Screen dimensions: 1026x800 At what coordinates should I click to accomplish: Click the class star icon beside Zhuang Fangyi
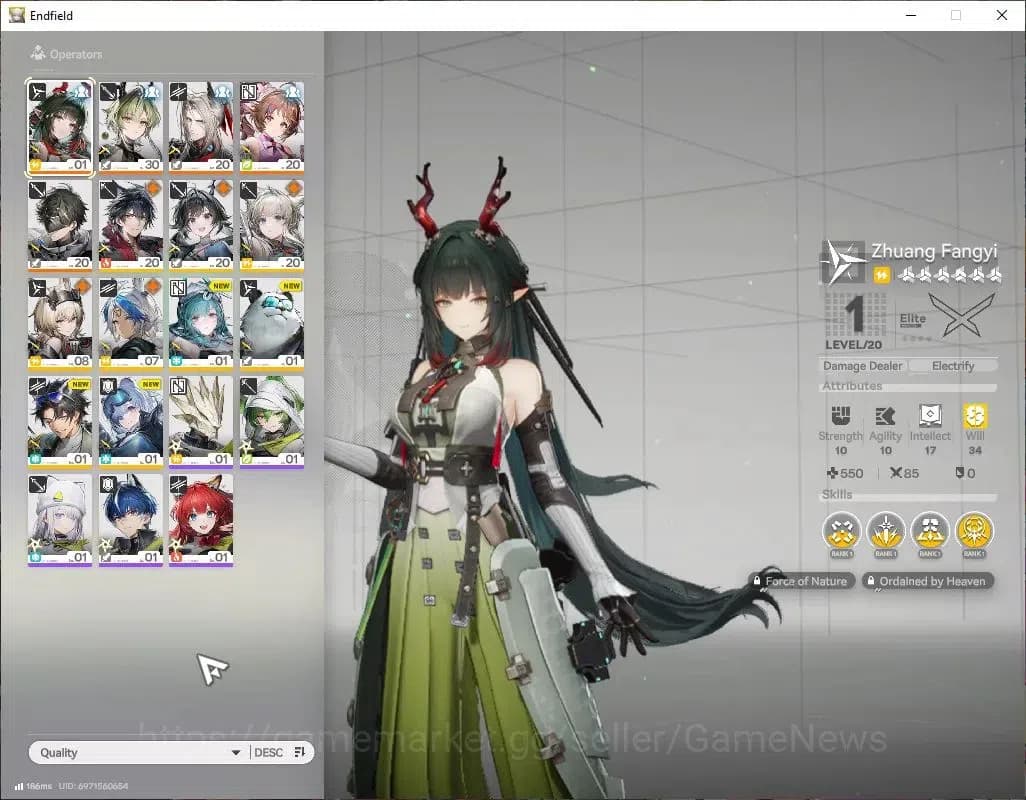843,262
